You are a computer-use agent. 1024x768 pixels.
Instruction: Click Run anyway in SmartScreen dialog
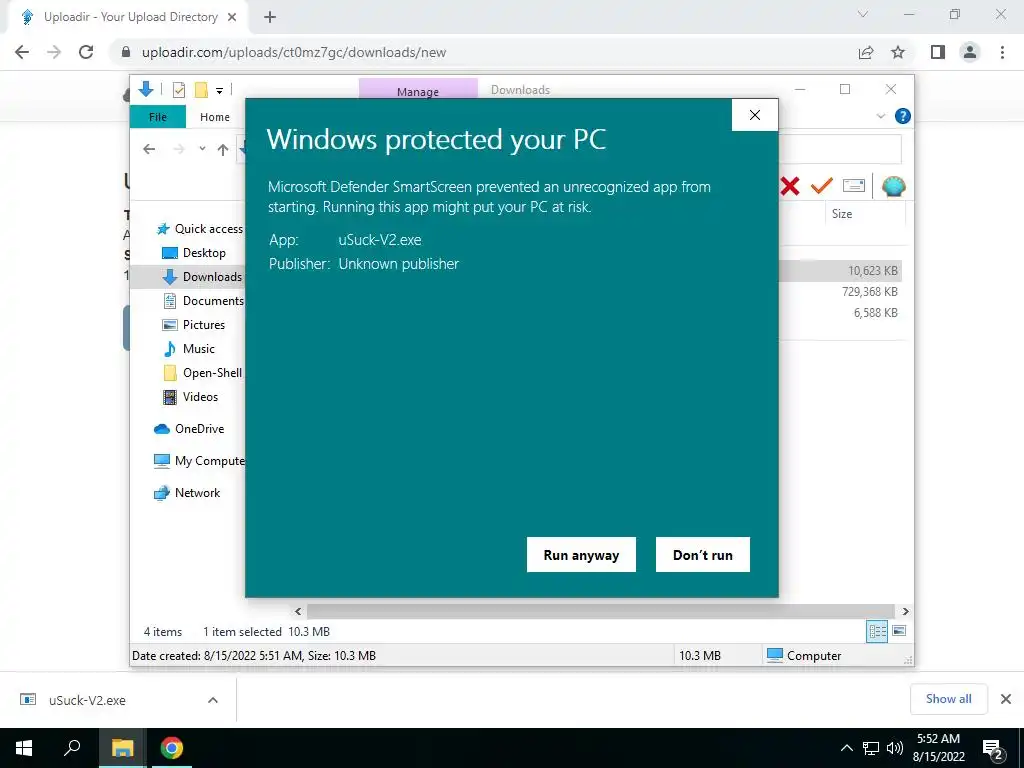(x=581, y=554)
